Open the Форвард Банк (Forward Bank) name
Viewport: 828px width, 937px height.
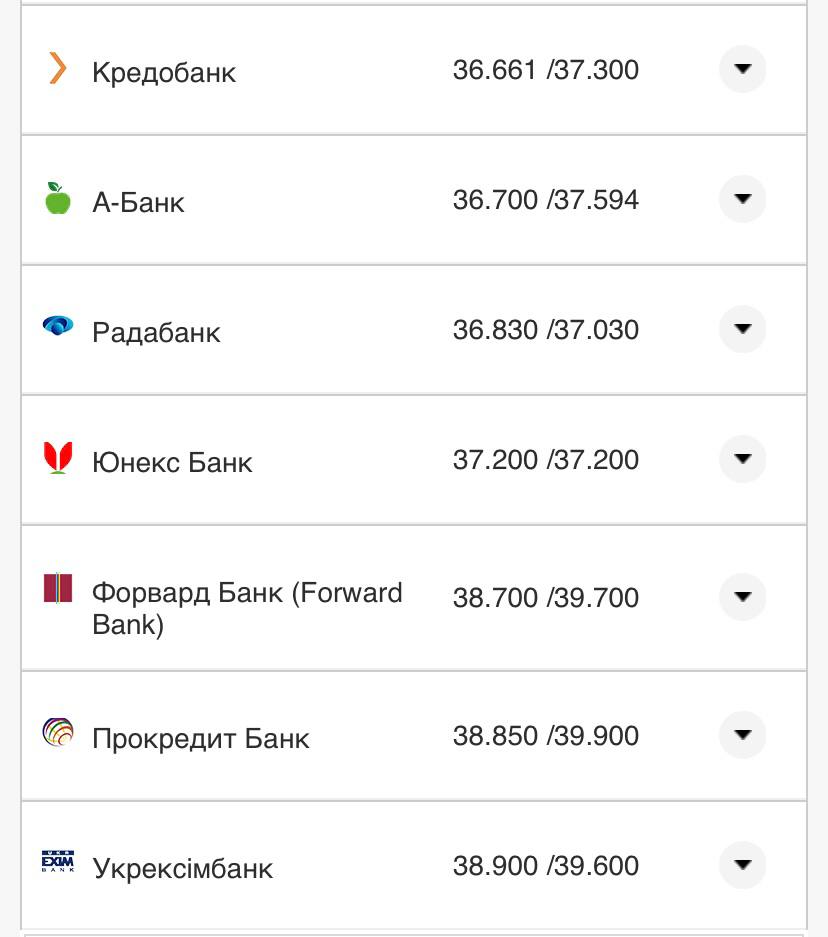click(246, 608)
